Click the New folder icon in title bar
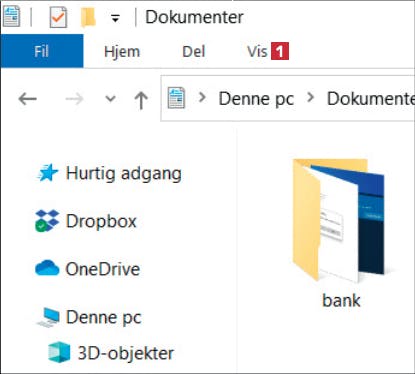 click(88, 17)
